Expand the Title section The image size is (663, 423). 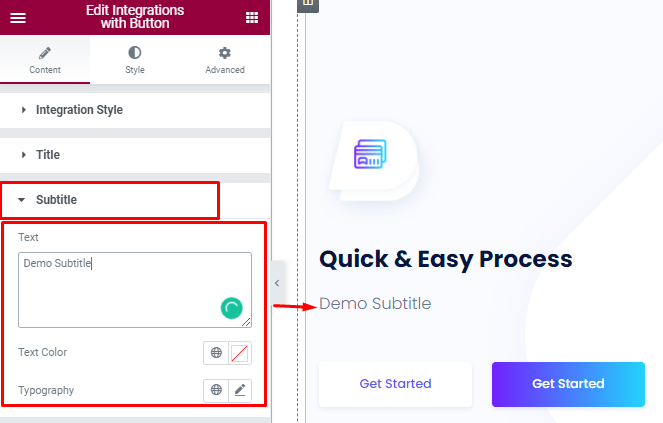135,155
